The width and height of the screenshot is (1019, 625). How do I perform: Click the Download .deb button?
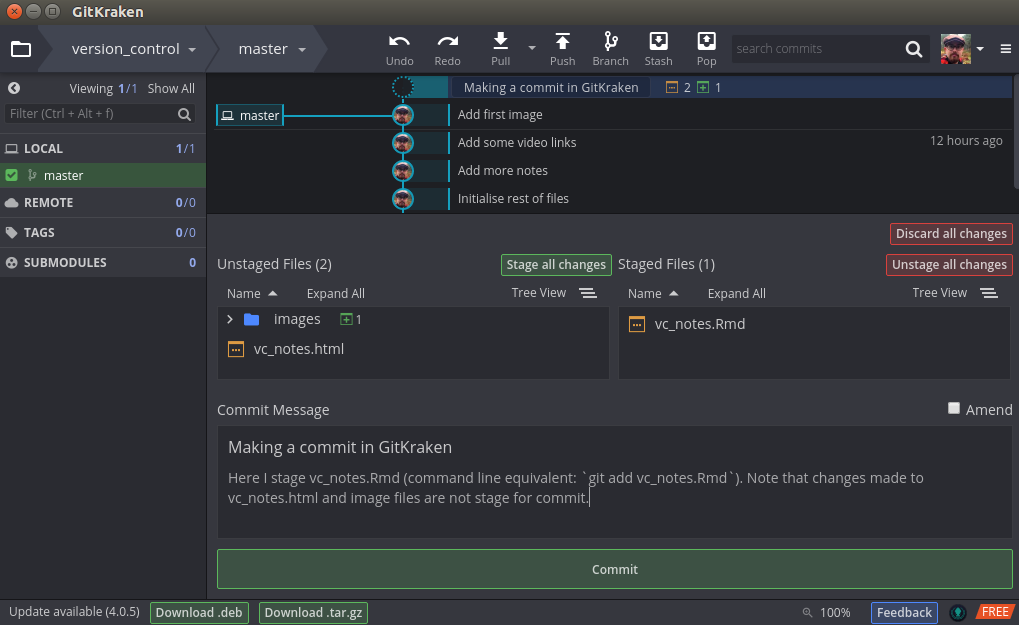(x=199, y=613)
